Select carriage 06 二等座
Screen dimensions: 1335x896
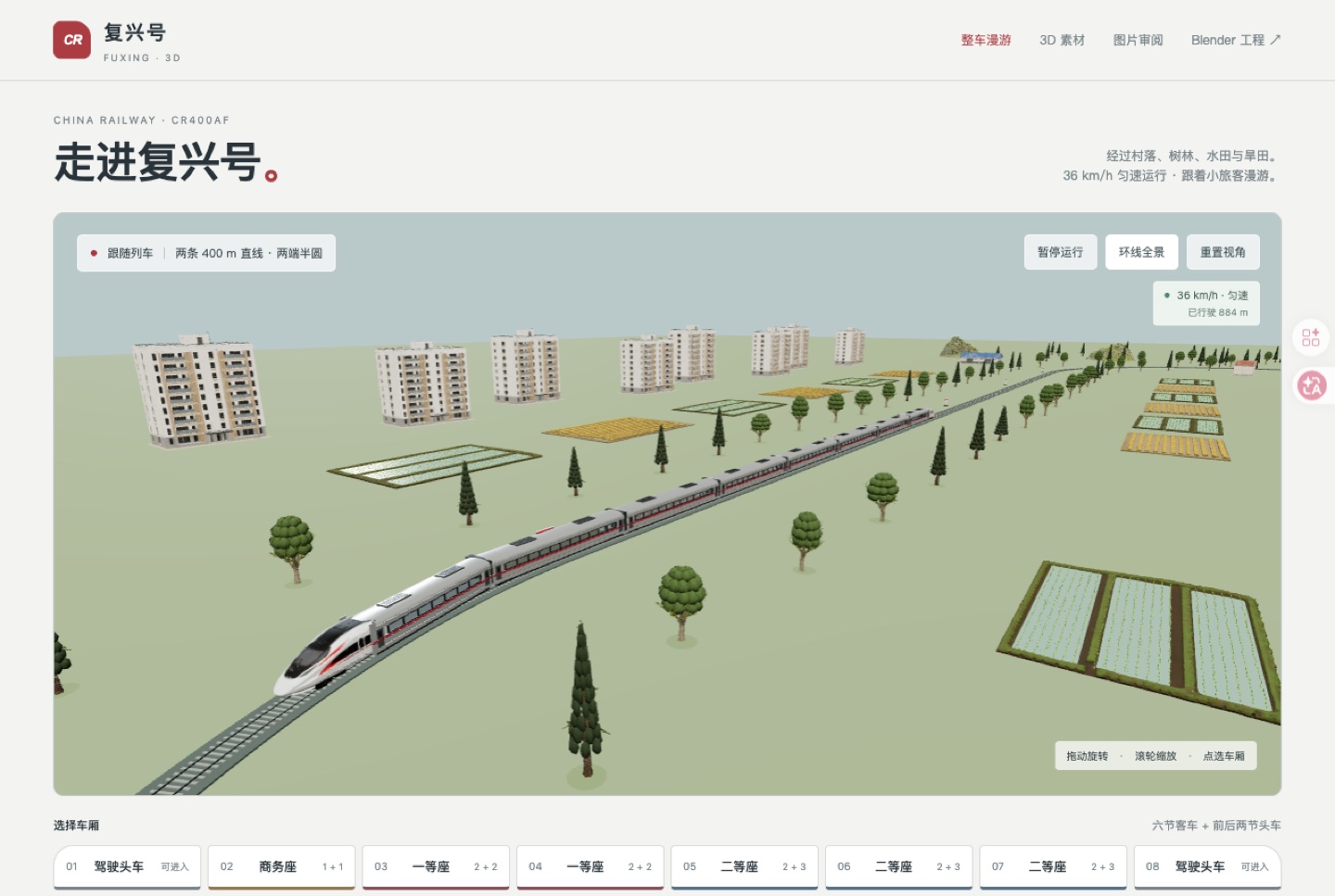coord(899,867)
